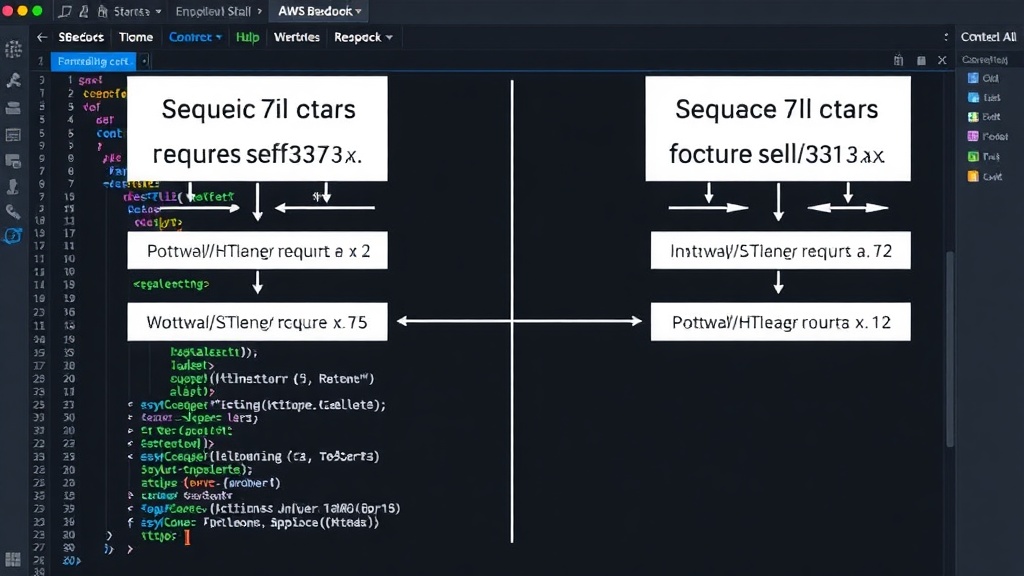Screen dimensions: 1024x576
Task: Select the 'Wottwal/STlener rcqure x.75' box
Action: (x=257, y=321)
